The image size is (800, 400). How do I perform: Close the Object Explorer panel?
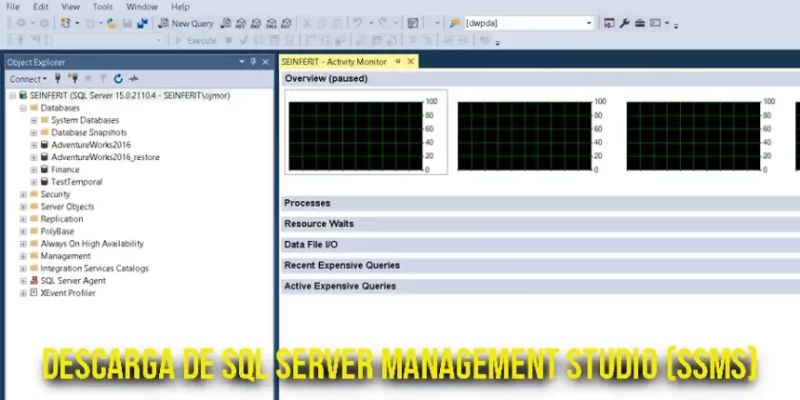pos(265,62)
